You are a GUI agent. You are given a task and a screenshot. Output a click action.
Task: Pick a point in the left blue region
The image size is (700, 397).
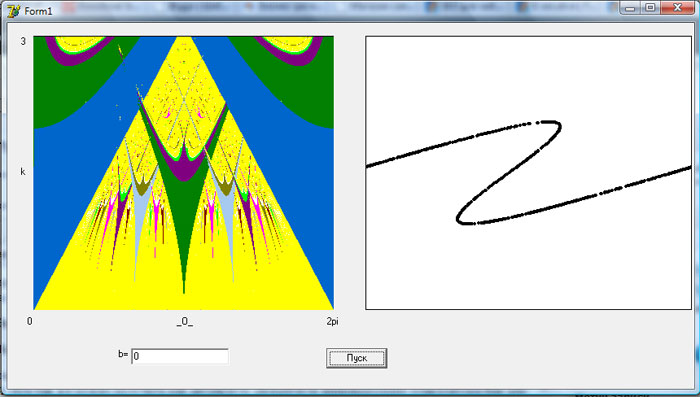tap(67, 188)
